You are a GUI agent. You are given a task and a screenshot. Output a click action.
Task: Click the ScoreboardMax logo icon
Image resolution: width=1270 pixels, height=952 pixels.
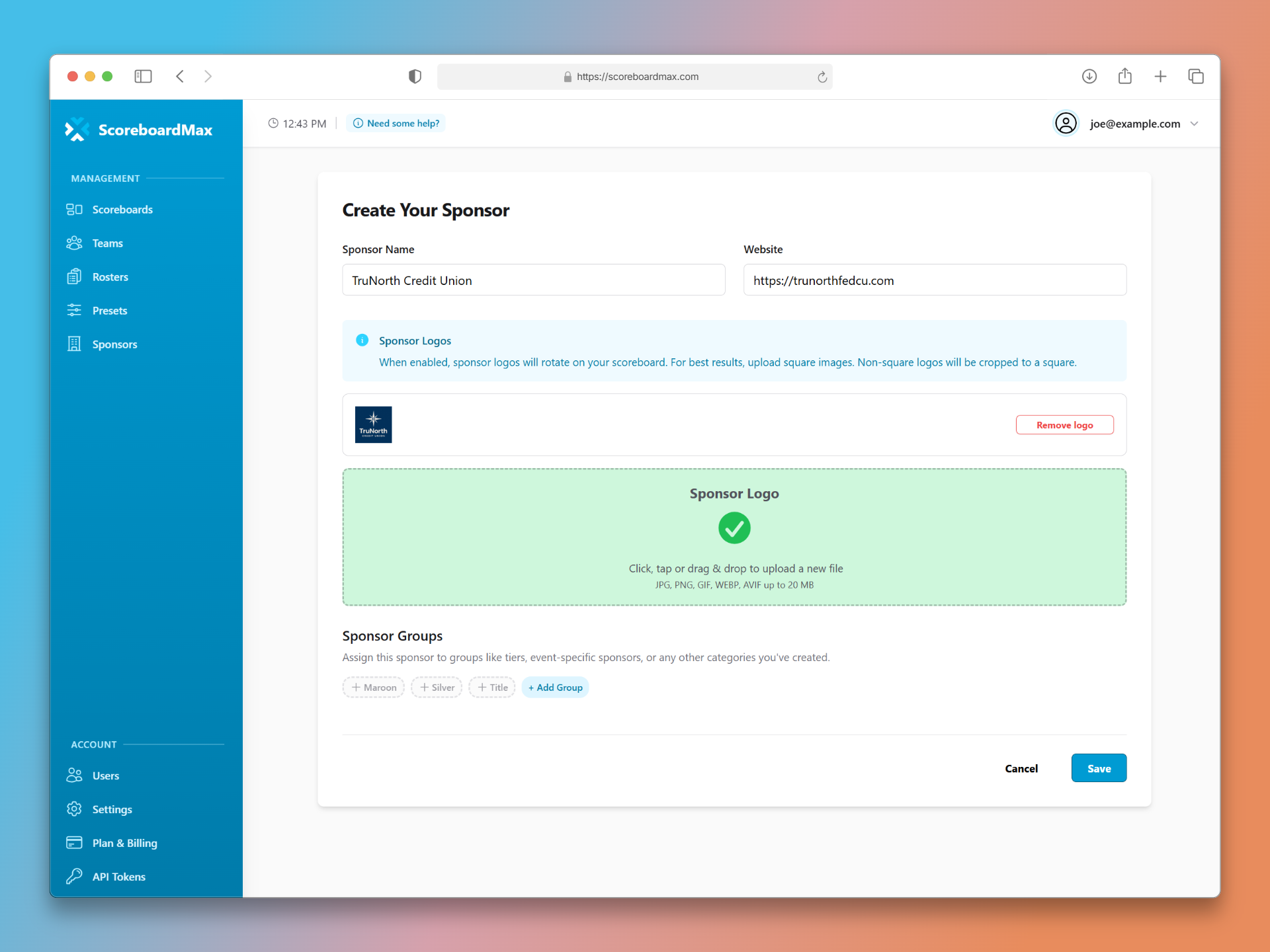point(77,130)
